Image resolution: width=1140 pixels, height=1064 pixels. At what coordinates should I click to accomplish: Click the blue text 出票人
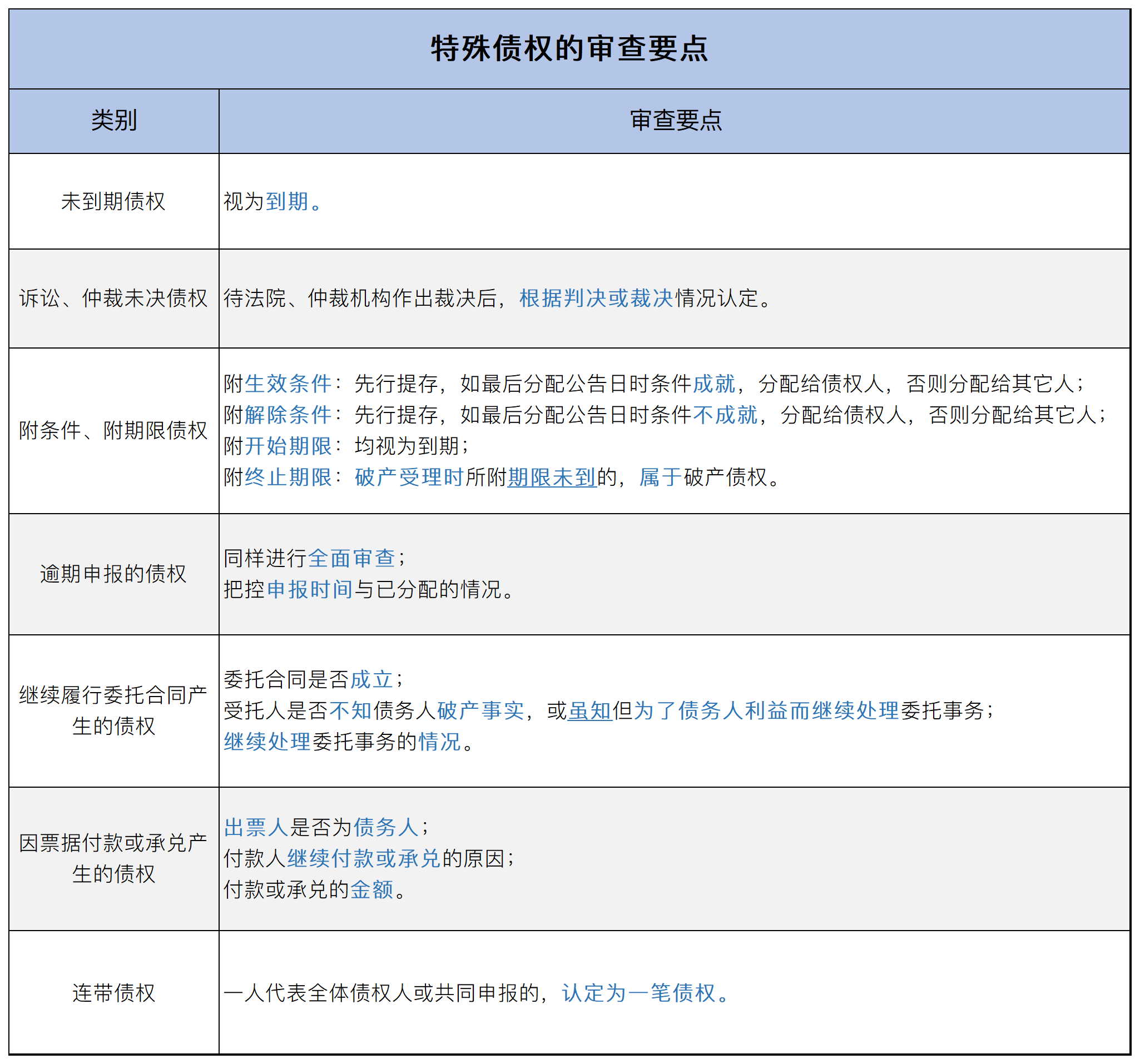256,826
